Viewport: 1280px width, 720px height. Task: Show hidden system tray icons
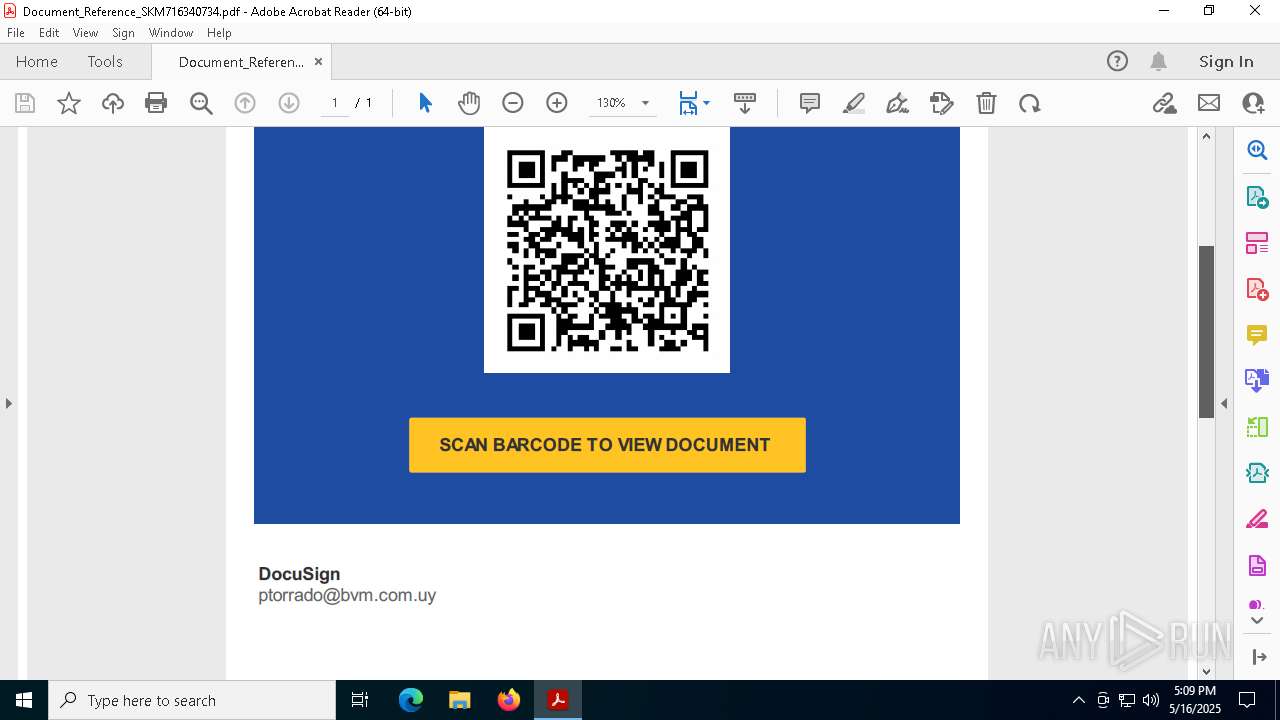[x=1078, y=700]
